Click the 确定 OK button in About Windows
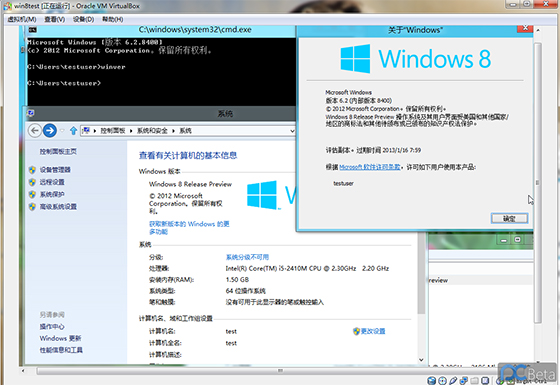Image resolution: width=560 pixels, height=385 pixels. pos(509,218)
